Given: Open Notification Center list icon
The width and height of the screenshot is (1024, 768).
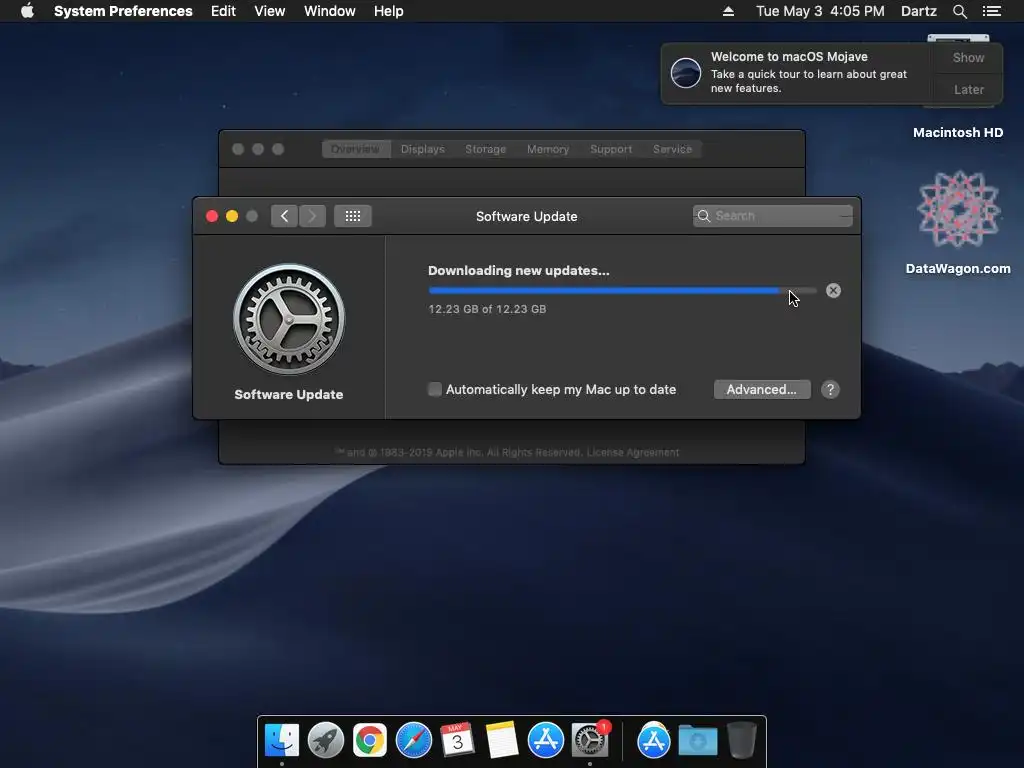Looking at the screenshot, I should pyautogui.click(x=991, y=11).
